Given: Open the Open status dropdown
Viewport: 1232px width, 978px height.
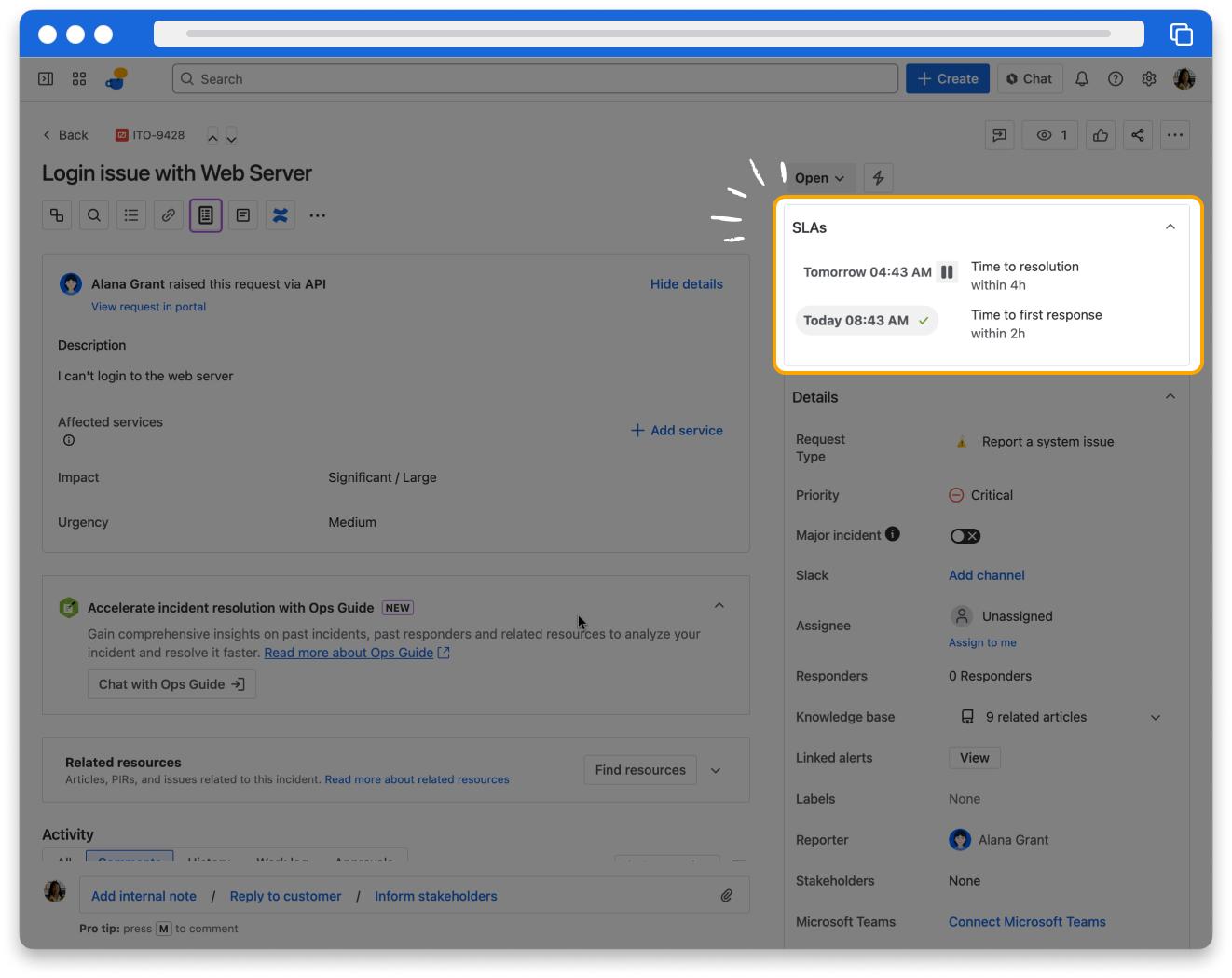Looking at the screenshot, I should [819, 178].
